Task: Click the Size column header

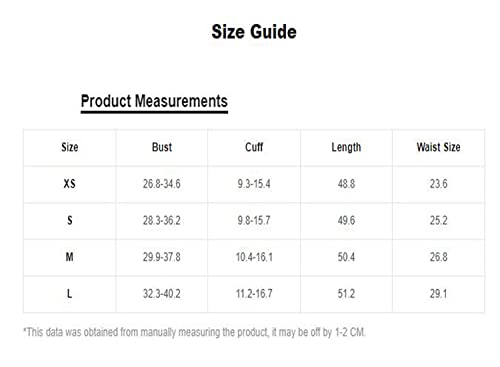Action: (70, 147)
